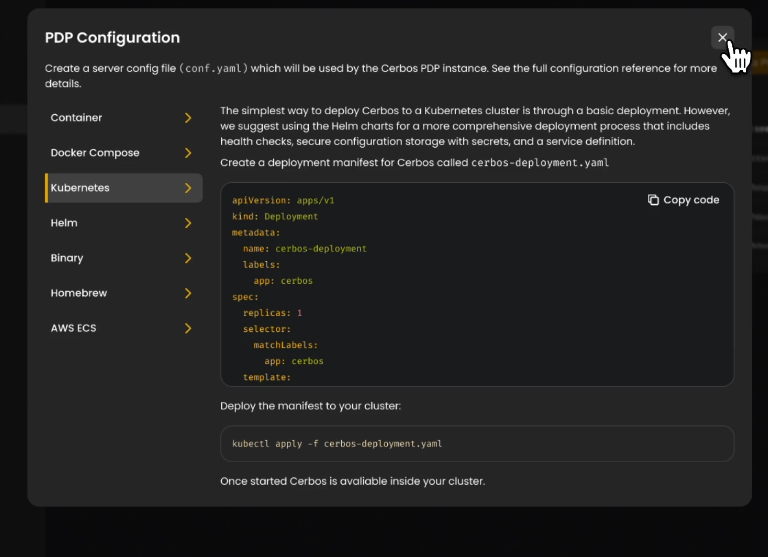Open the Container deployment tab
This screenshot has height=557, width=768.
point(123,118)
